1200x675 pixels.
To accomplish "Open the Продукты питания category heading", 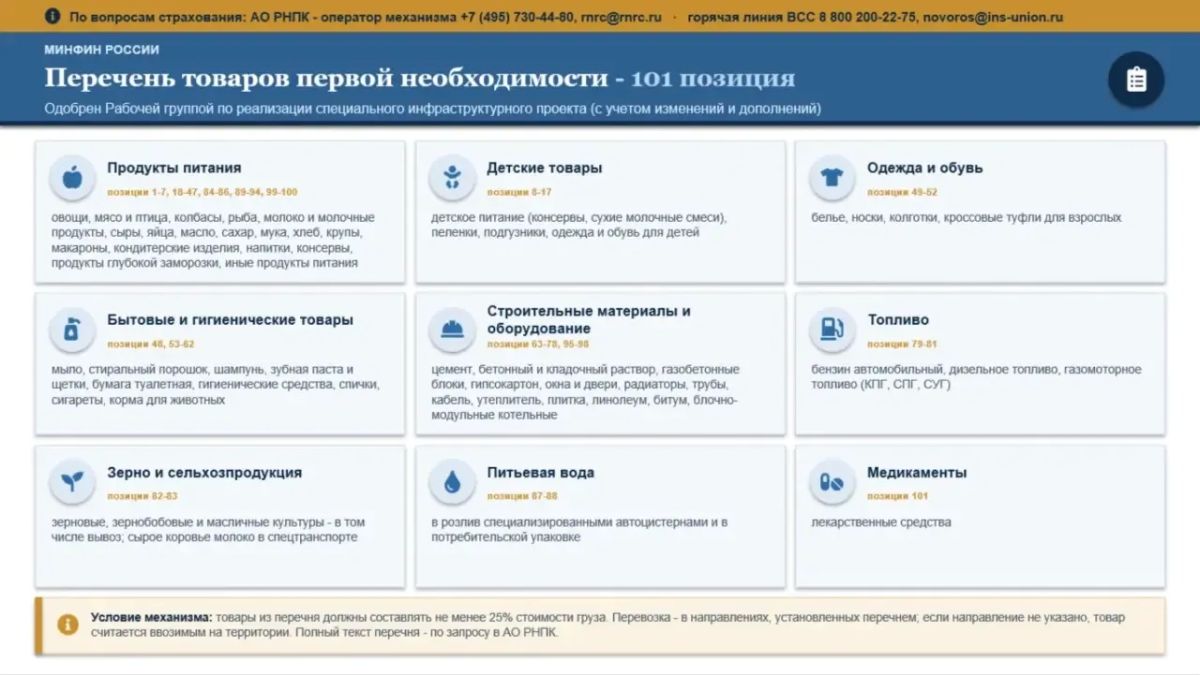I will [x=174, y=168].
